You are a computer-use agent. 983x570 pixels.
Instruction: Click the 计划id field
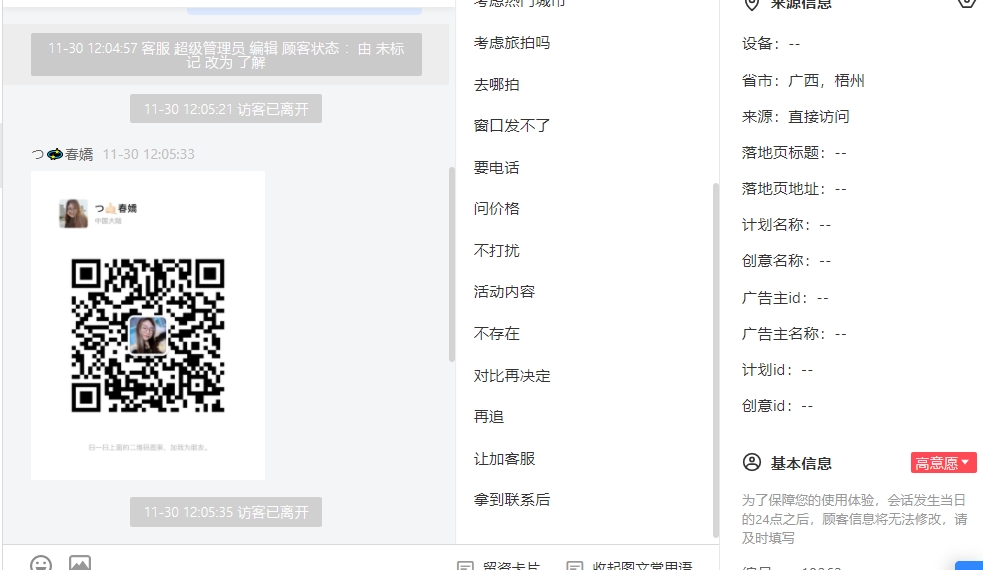coord(777,370)
